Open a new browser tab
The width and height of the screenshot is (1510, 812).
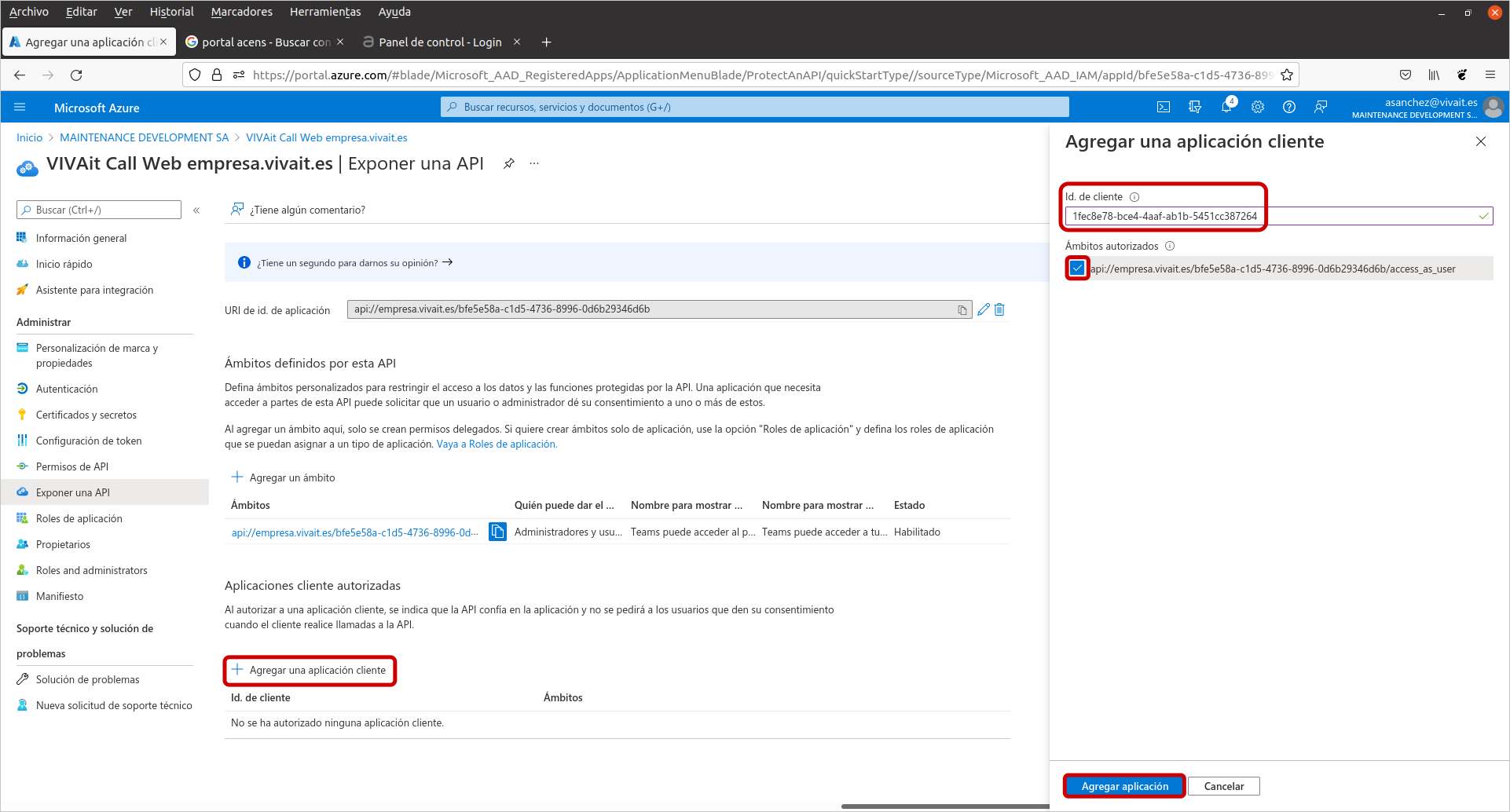[x=546, y=42]
